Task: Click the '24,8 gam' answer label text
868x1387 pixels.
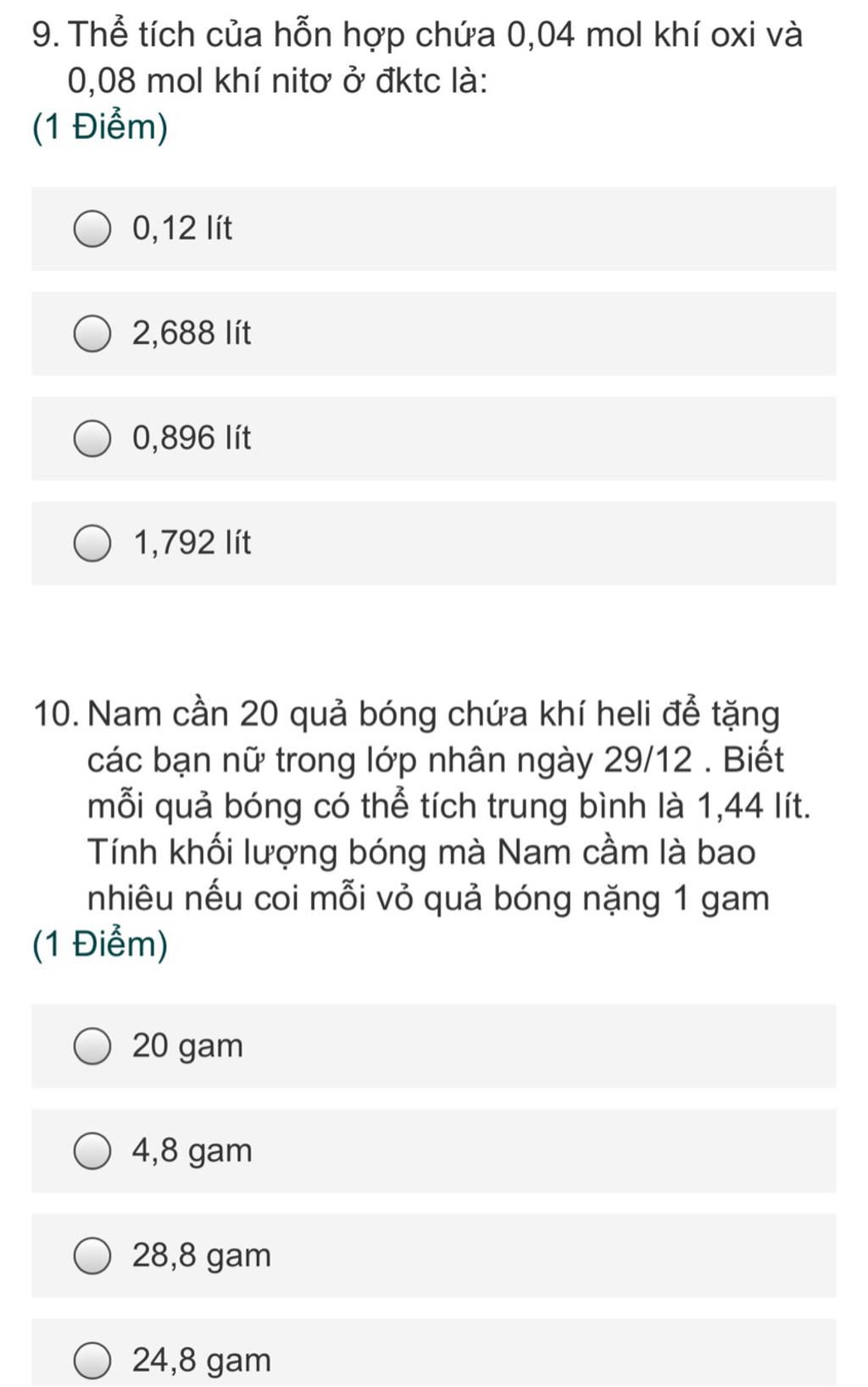Action: [202, 1362]
